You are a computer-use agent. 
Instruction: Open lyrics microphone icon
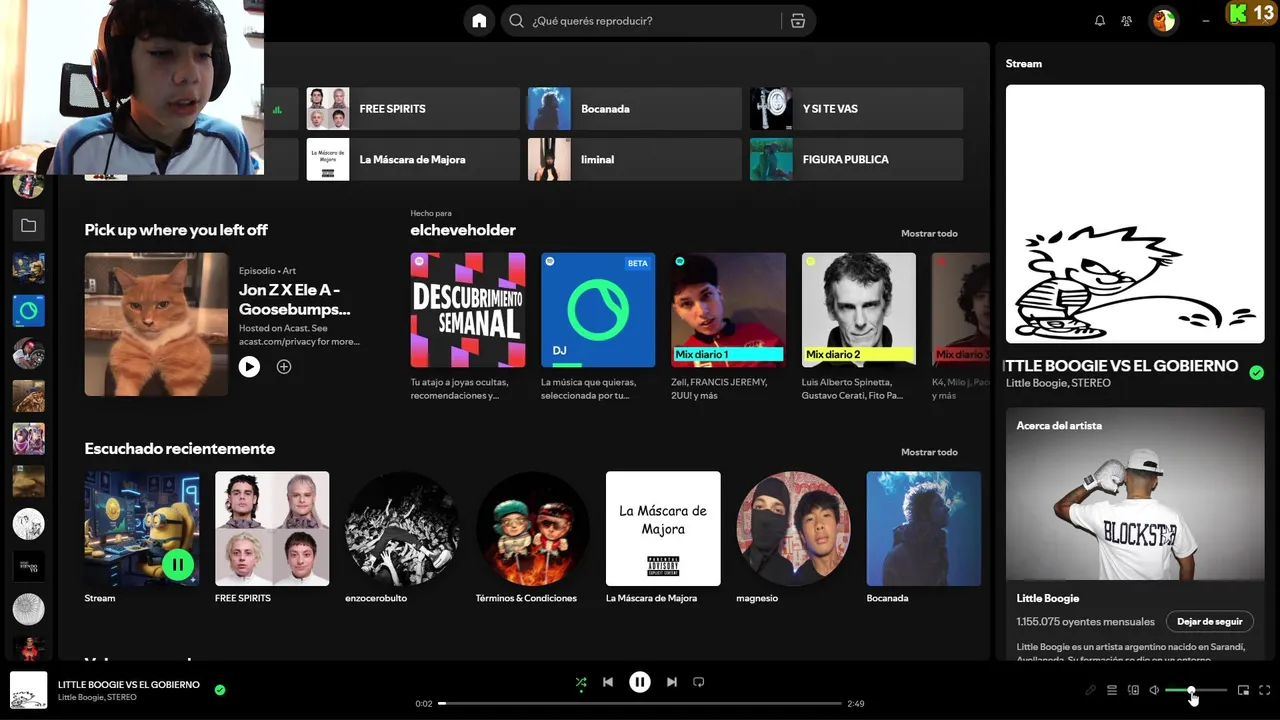(1091, 690)
